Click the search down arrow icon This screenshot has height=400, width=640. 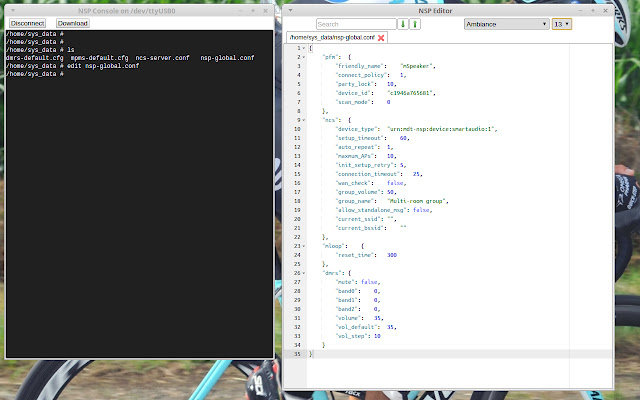point(403,23)
